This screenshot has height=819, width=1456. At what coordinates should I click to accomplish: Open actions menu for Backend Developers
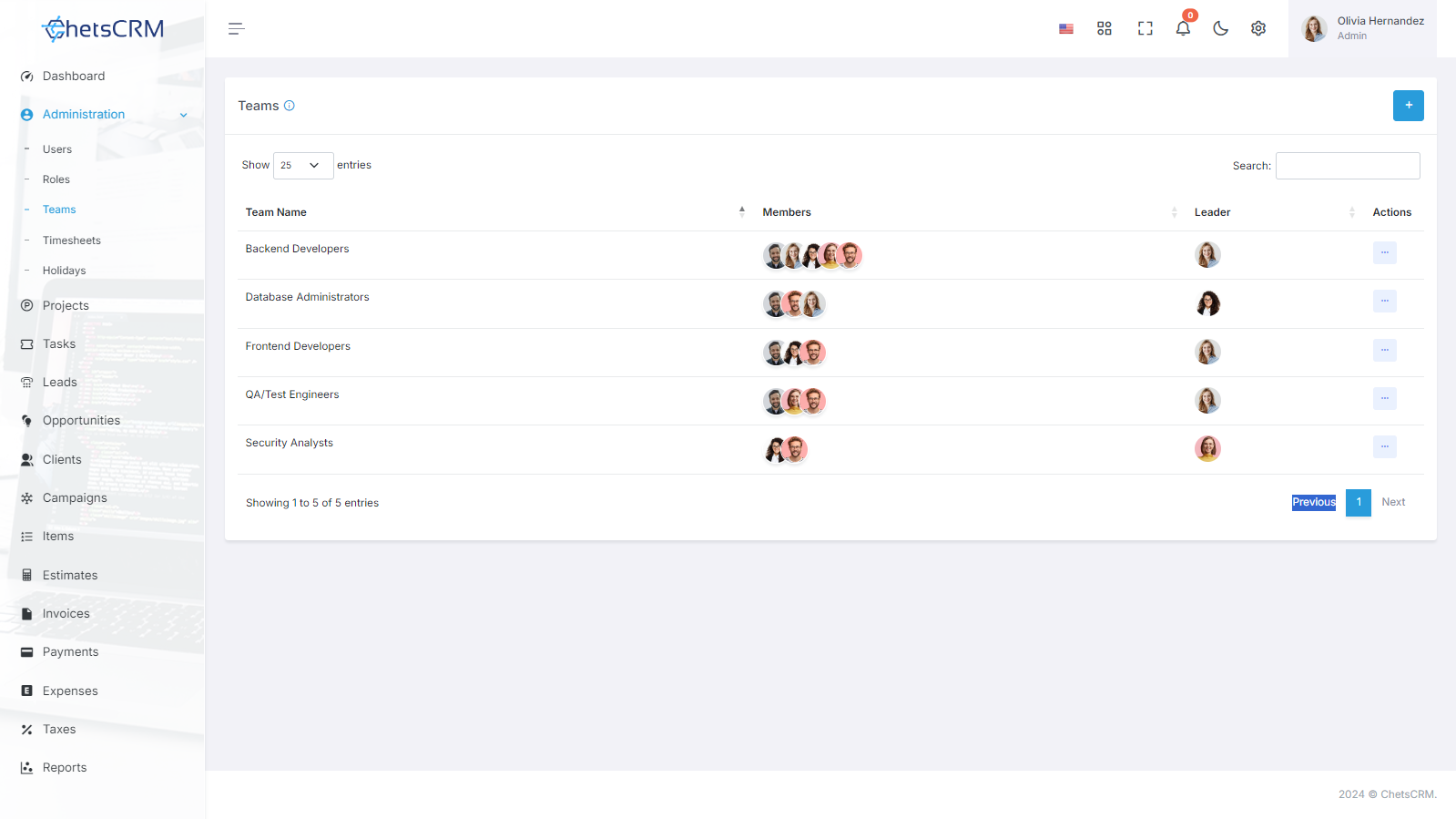point(1384,253)
